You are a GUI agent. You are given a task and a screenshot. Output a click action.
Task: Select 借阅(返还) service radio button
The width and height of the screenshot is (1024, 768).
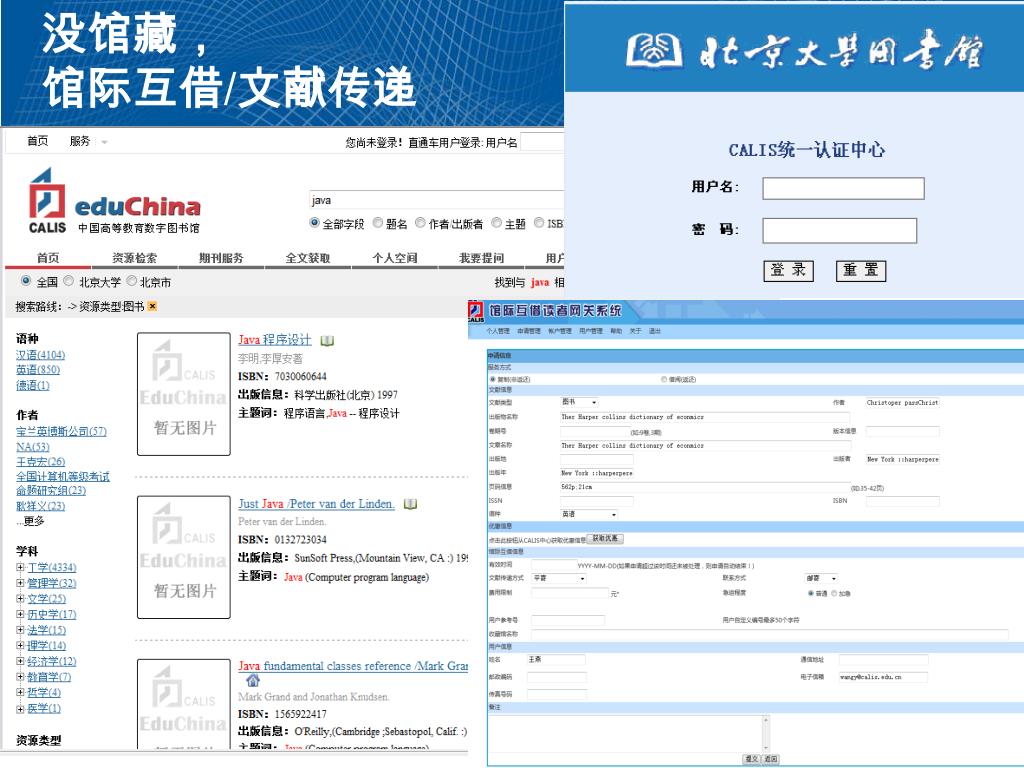(x=664, y=379)
